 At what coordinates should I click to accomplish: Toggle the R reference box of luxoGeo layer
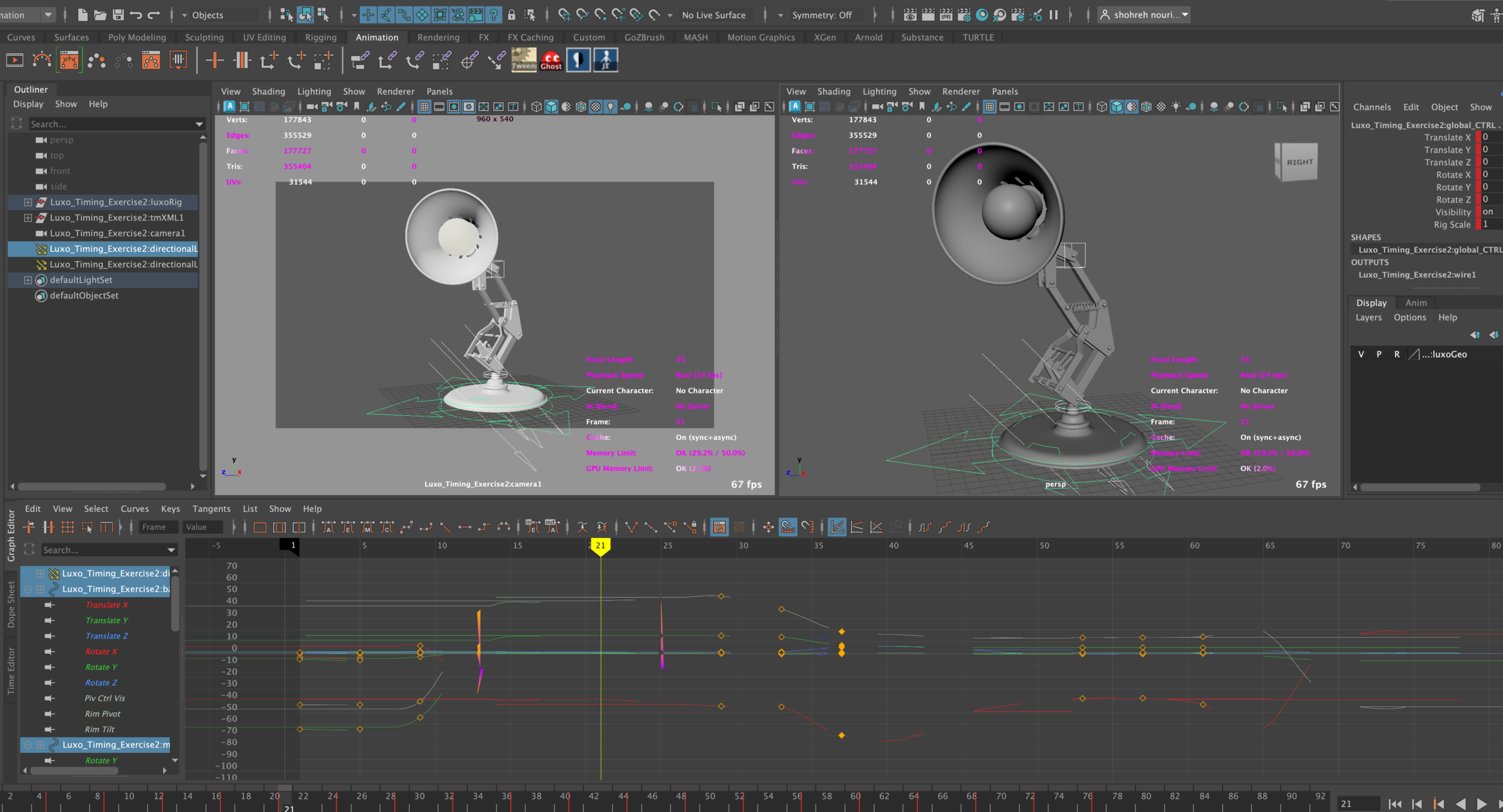pyautogui.click(x=1397, y=354)
